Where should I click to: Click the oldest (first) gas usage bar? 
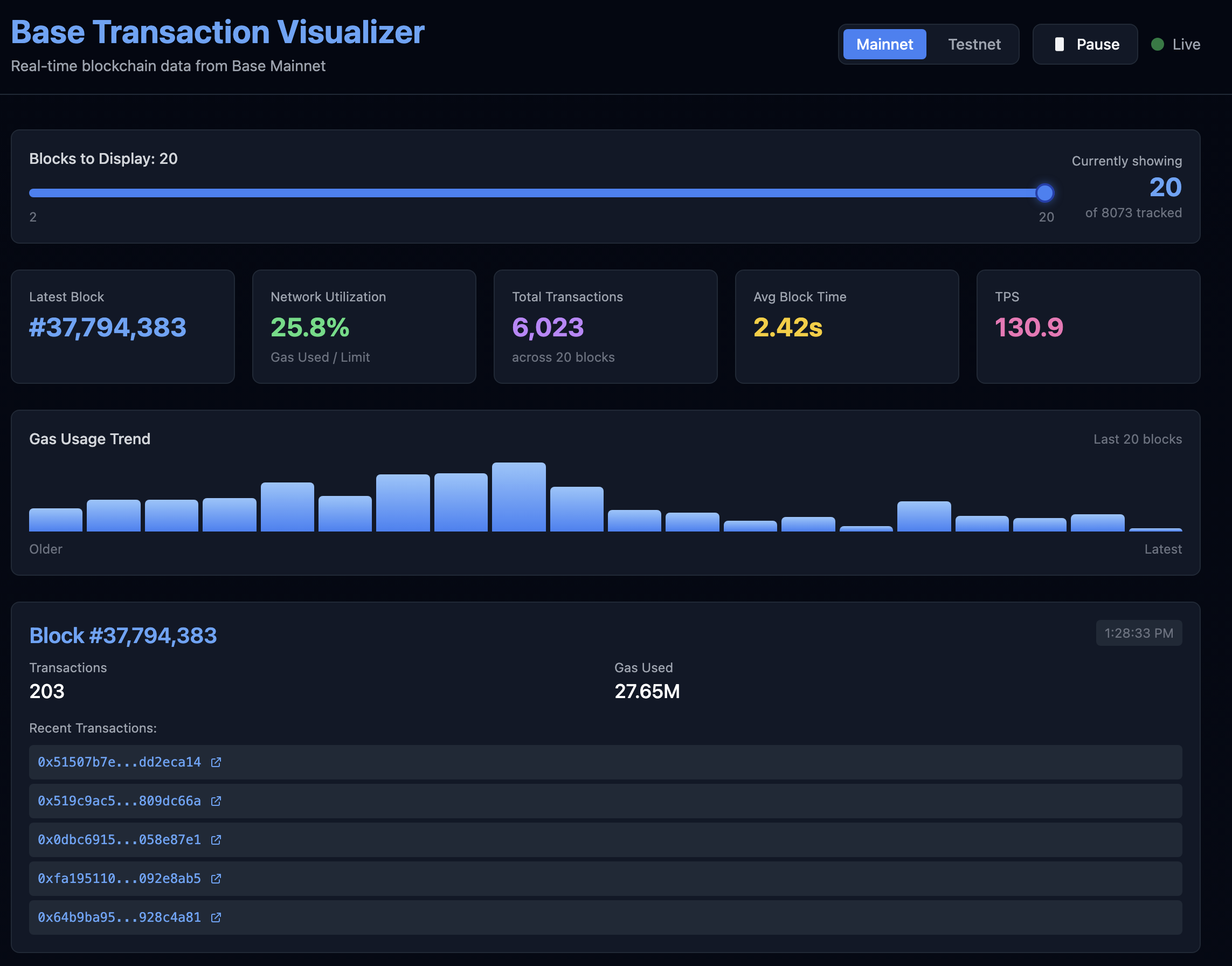(x=56, y=520)
